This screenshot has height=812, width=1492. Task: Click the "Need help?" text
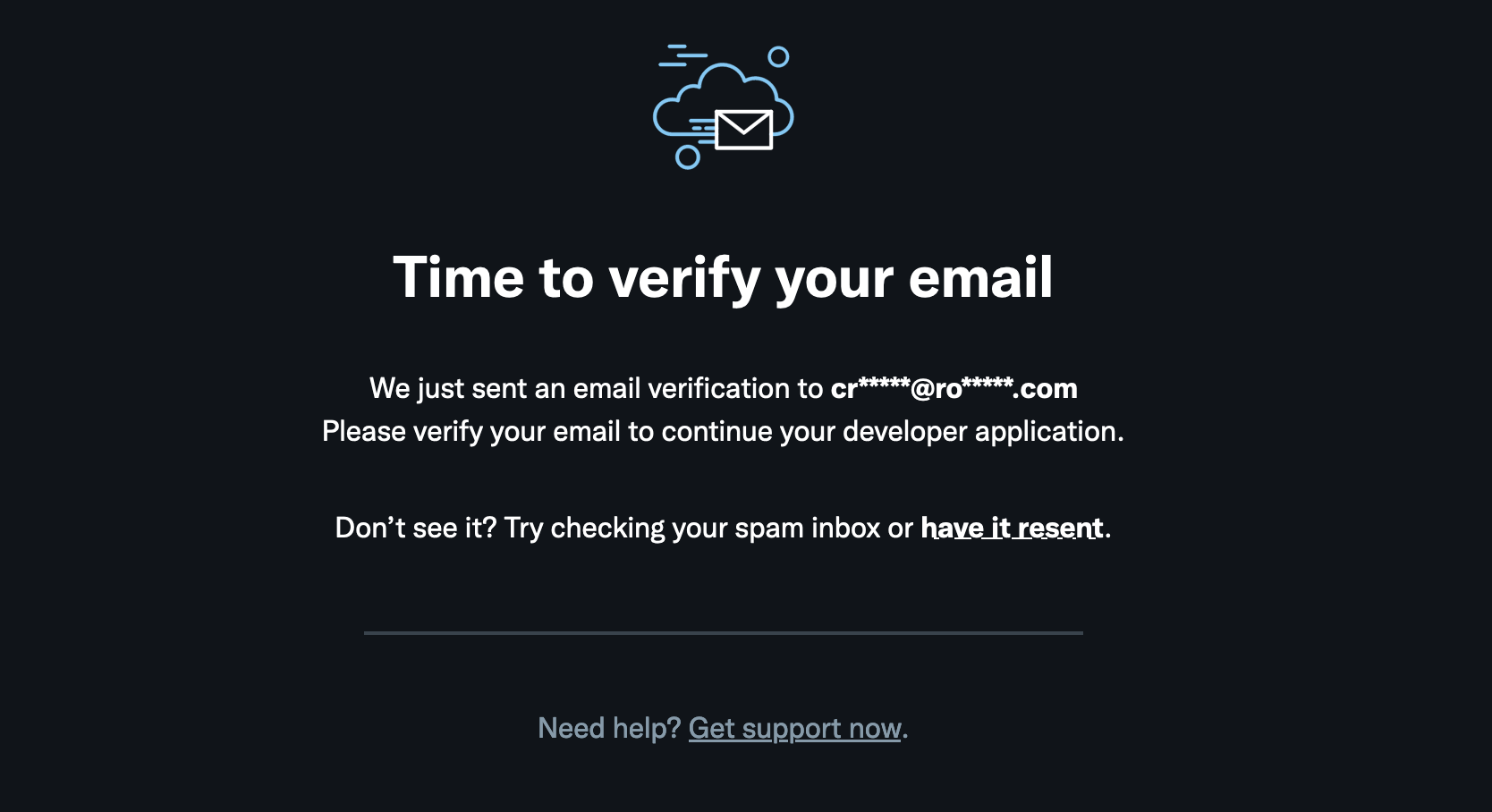pos(609,728)
